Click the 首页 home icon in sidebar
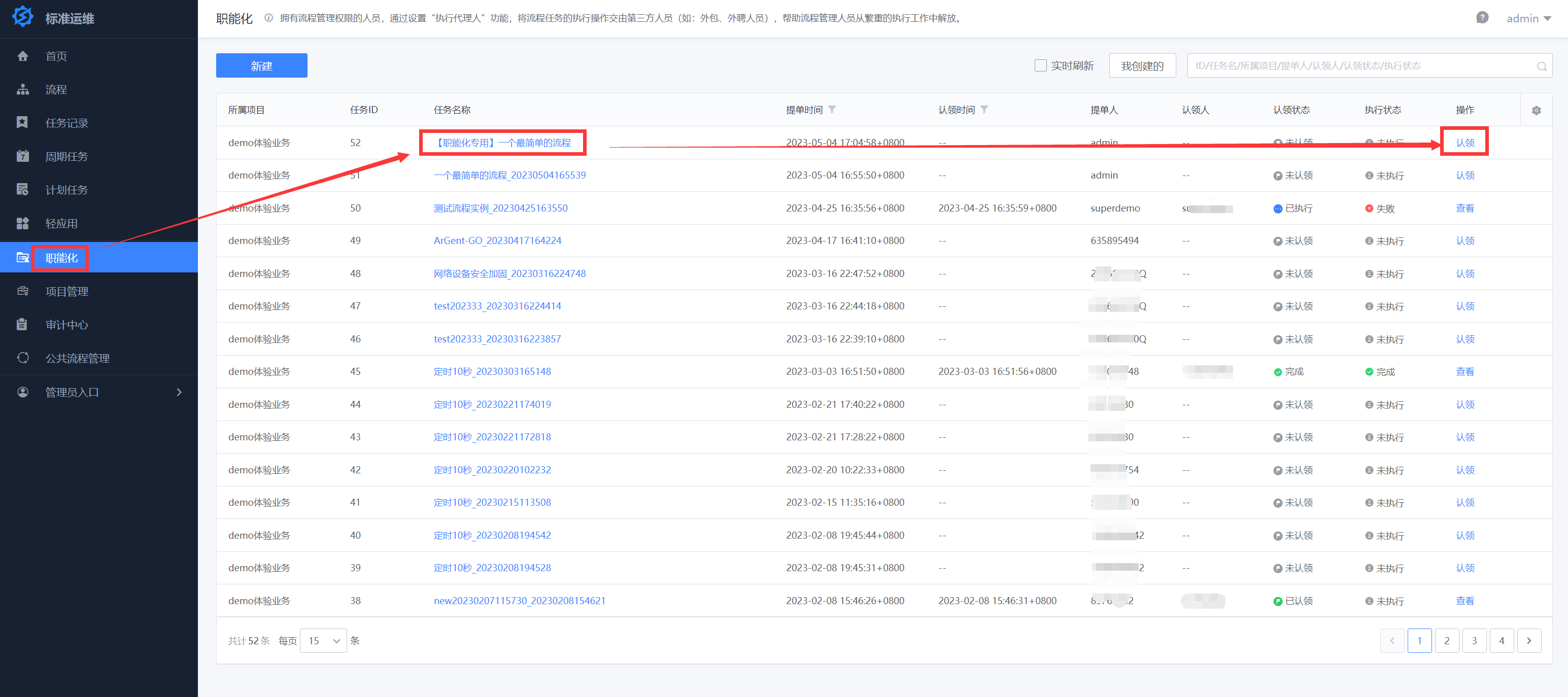 [x=22, y=56]
